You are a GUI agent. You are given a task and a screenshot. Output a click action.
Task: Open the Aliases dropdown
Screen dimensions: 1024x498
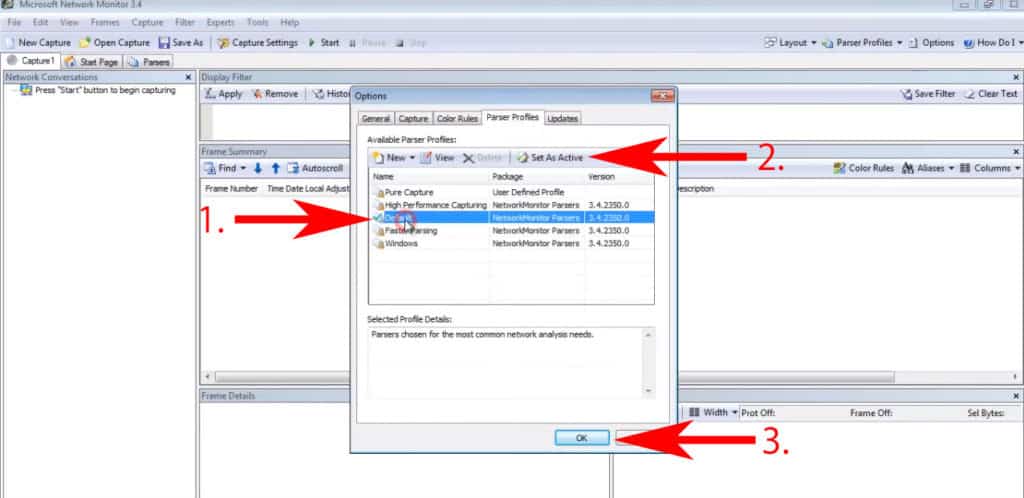pyautogui.click(x=927, y=168)
